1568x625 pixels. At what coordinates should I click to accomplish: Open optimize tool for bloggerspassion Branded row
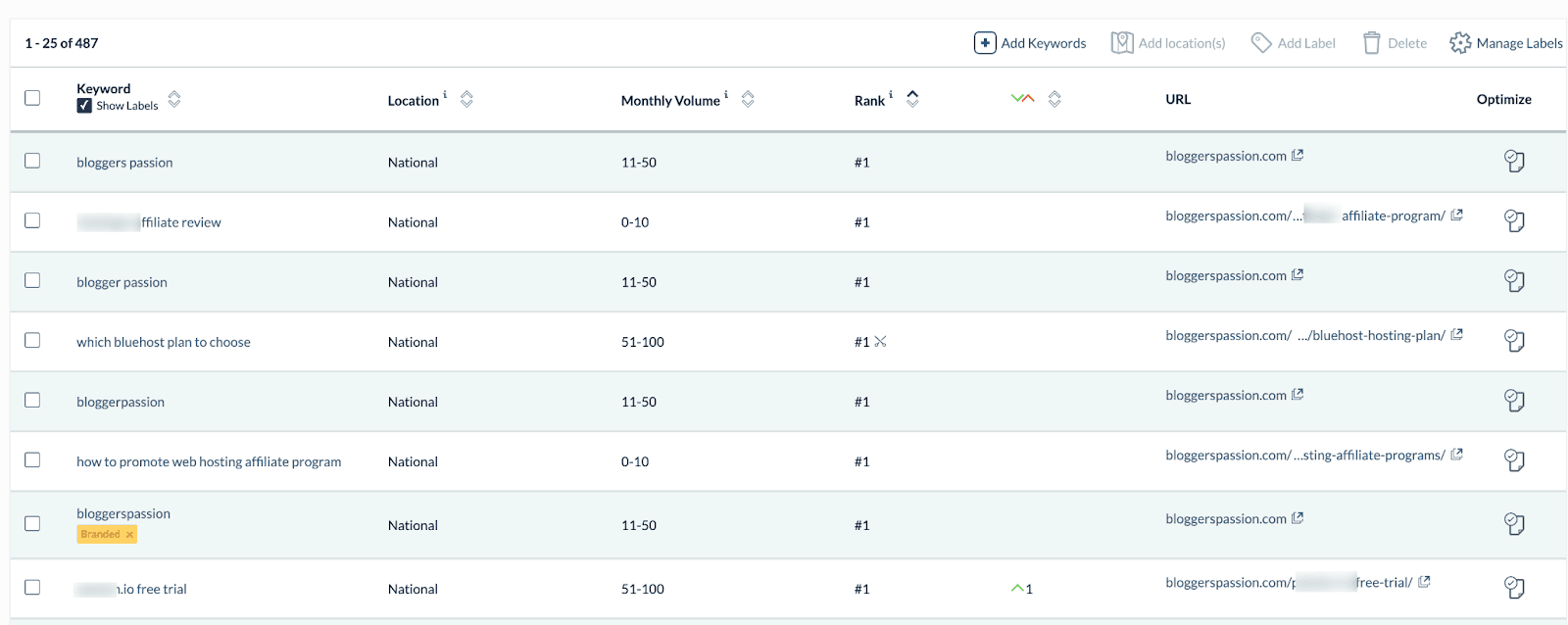click(1514, 524)
